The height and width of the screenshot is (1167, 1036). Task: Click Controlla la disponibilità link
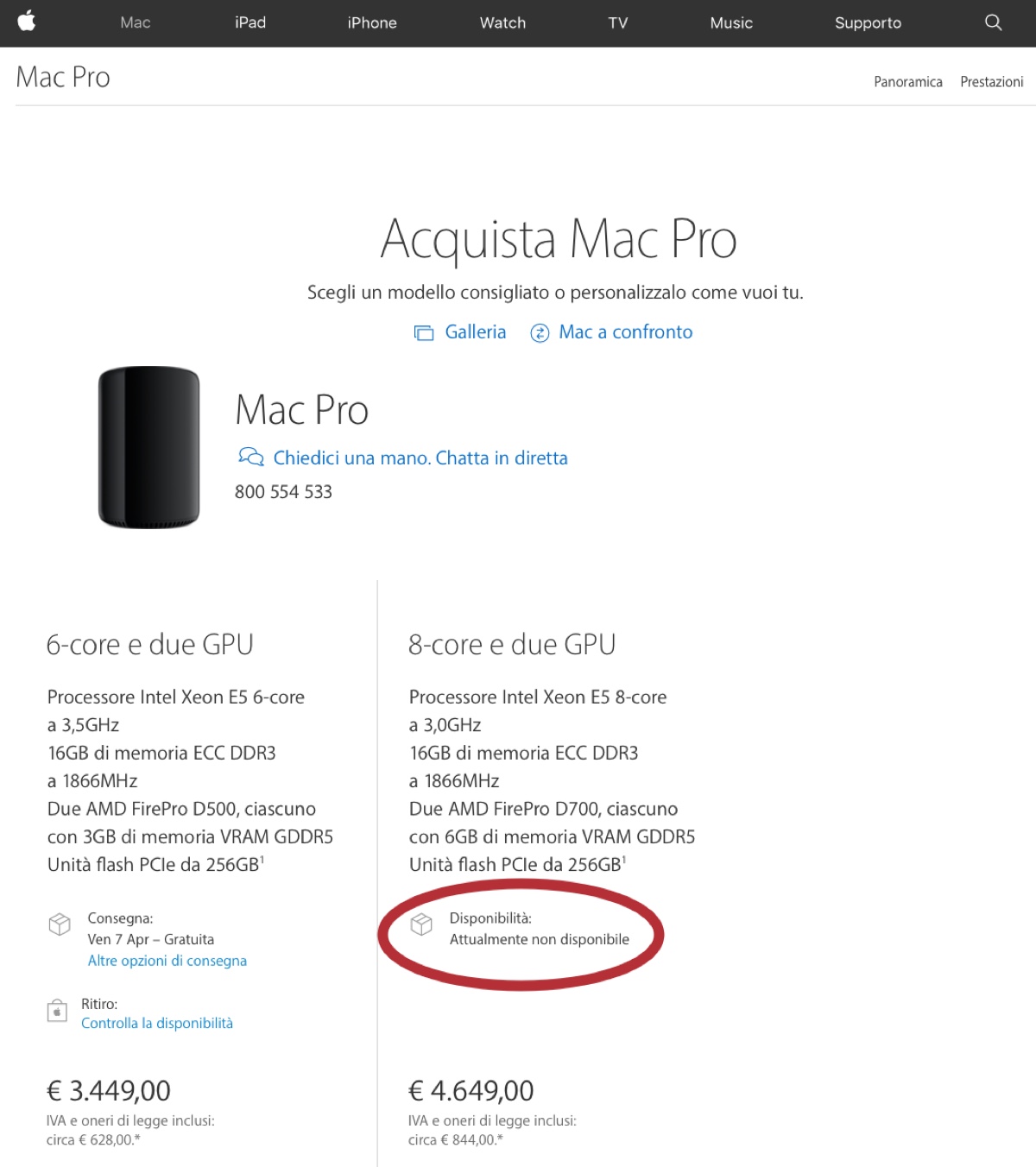click(x=157, y=1023)
